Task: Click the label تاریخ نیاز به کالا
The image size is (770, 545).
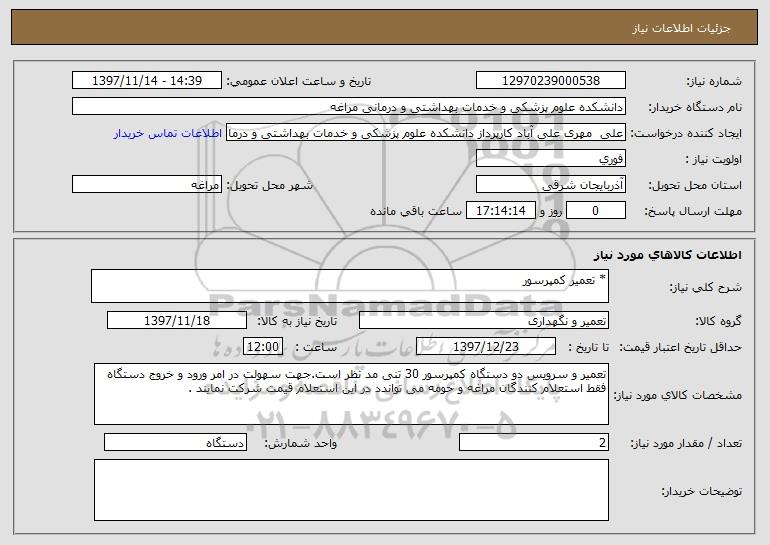Action: point(297,322)
